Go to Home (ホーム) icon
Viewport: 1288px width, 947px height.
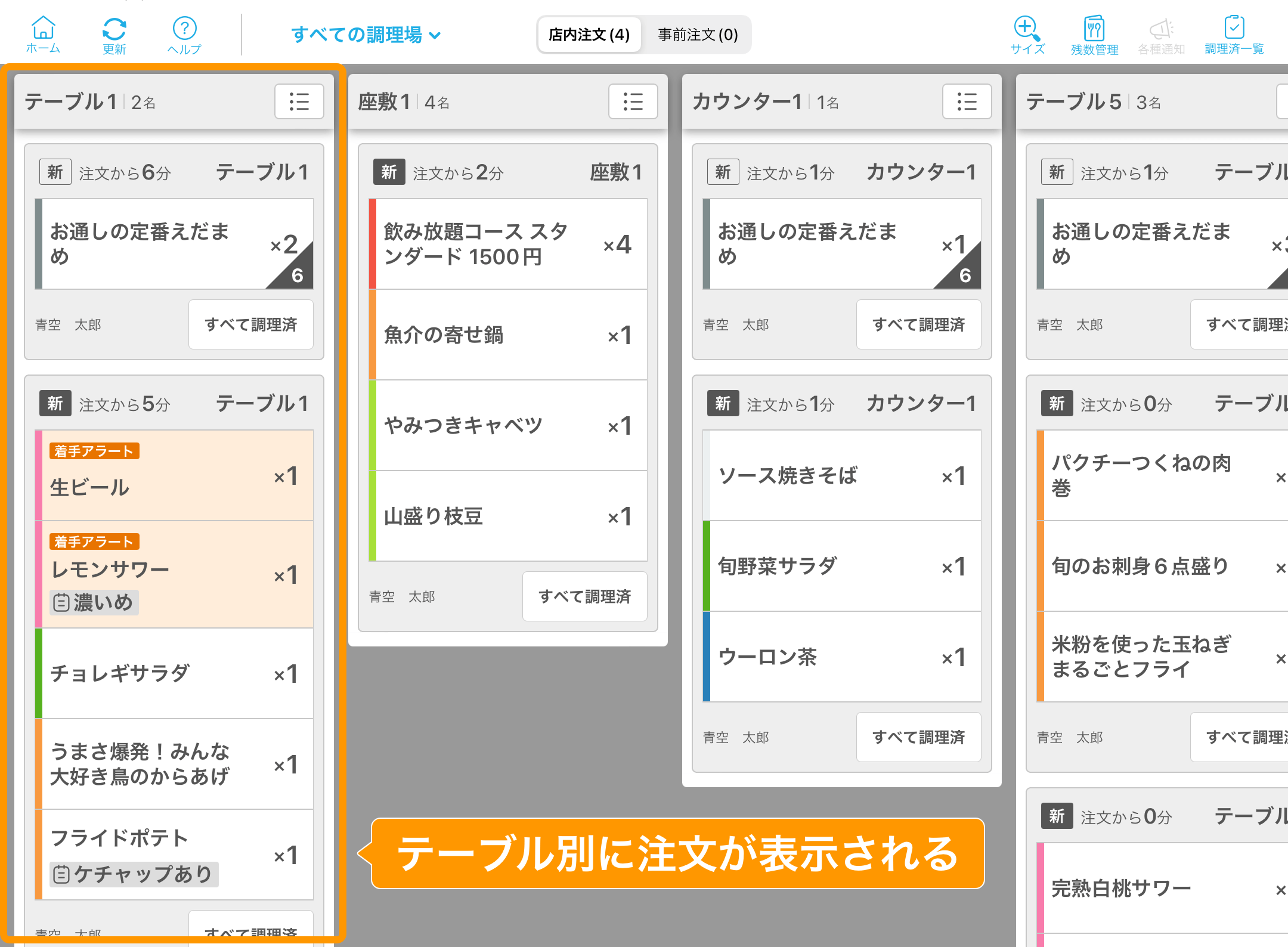(x=43, y=35)
